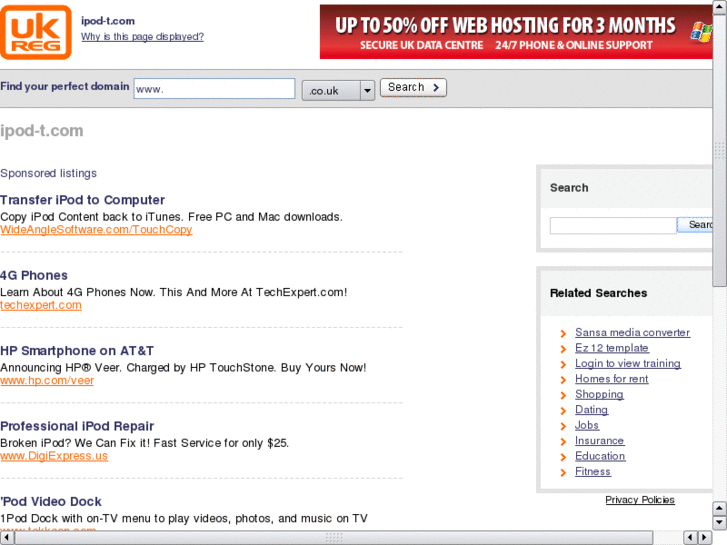Open 'Shopping' related search
727x545 pixels.
599,394
